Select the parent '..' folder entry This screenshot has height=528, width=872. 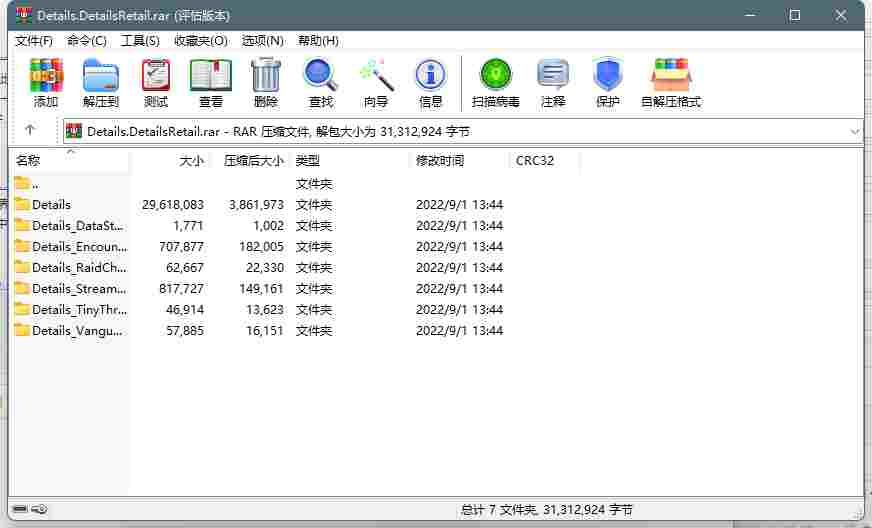coord(27,184)
